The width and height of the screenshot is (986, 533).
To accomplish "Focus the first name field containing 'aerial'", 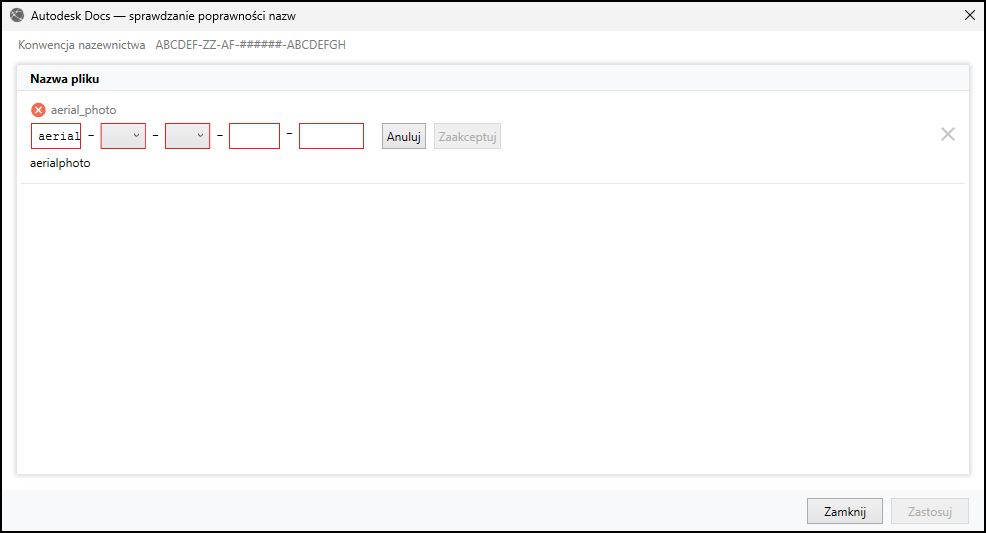I will 56,136.
